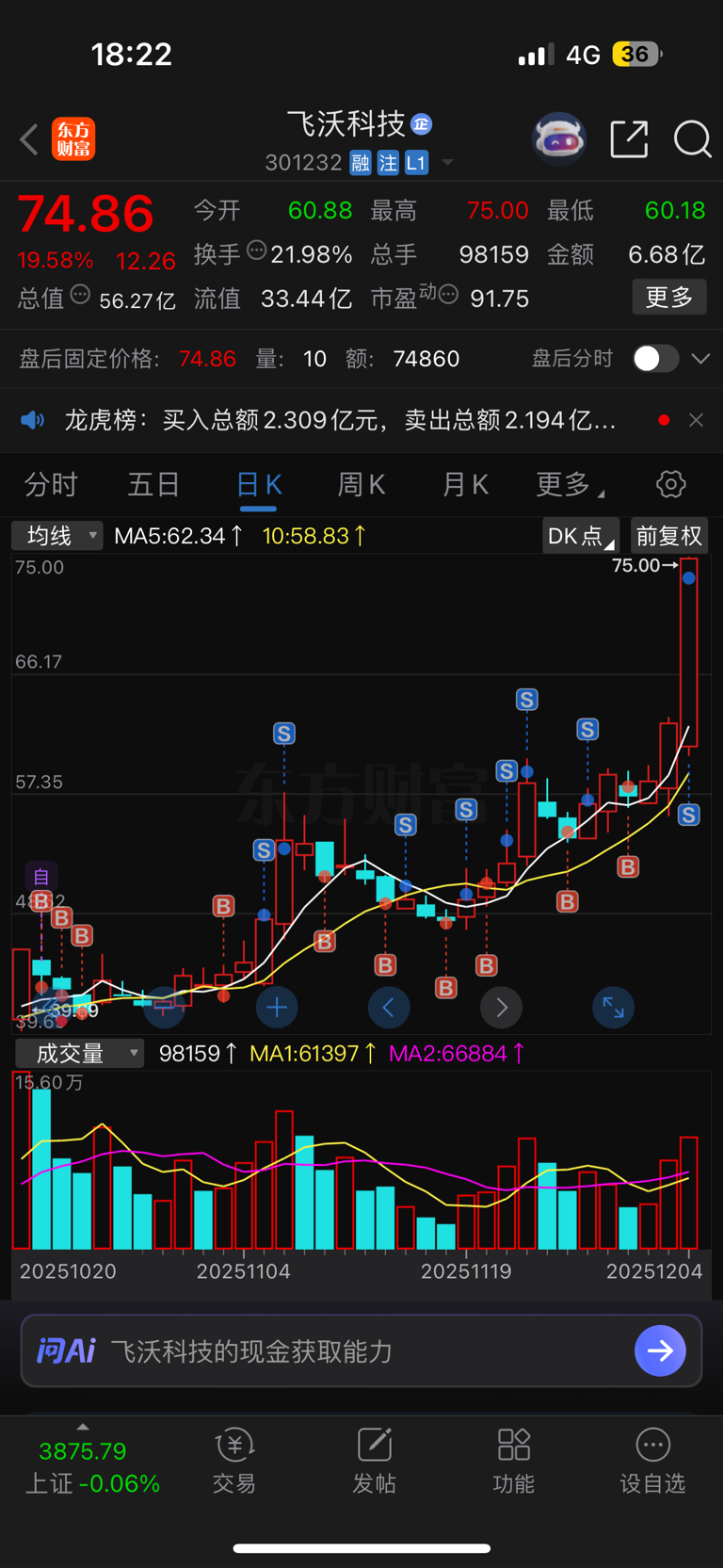The height and width of the screenshot is (1568, 724).
Task: Tap the 问AI question input field
Action: (362, 1350)
